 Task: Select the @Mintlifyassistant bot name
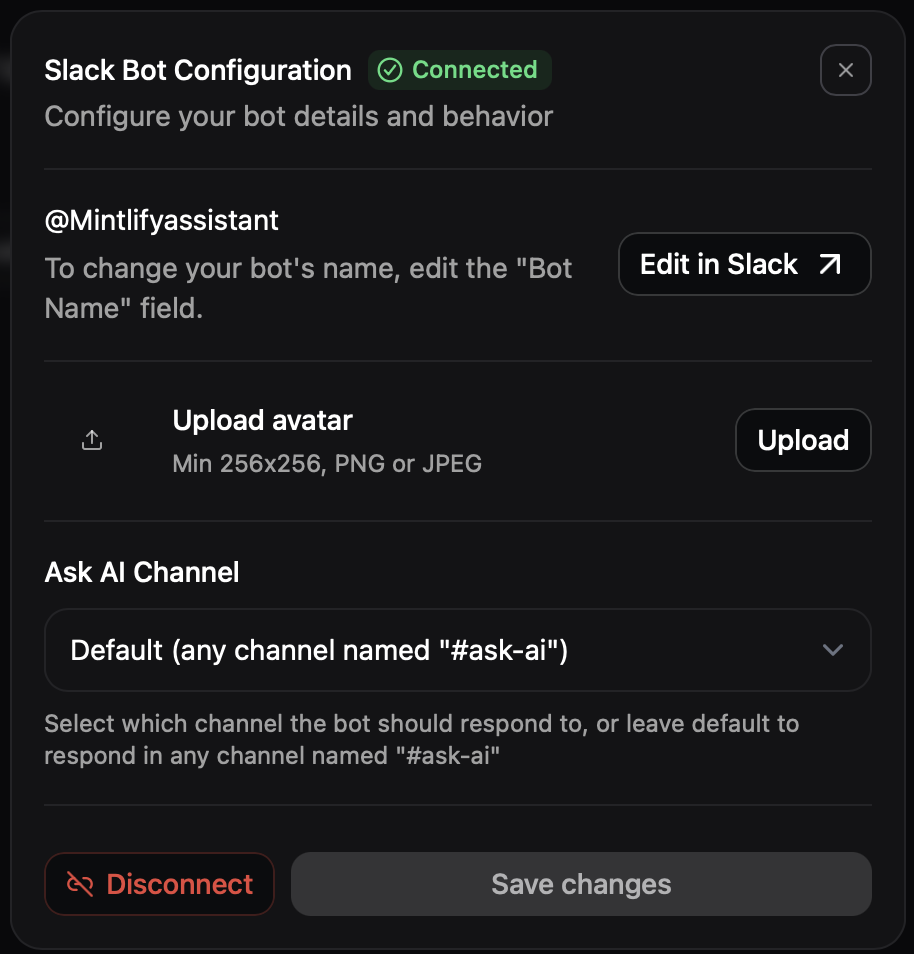tap(161, 220)
